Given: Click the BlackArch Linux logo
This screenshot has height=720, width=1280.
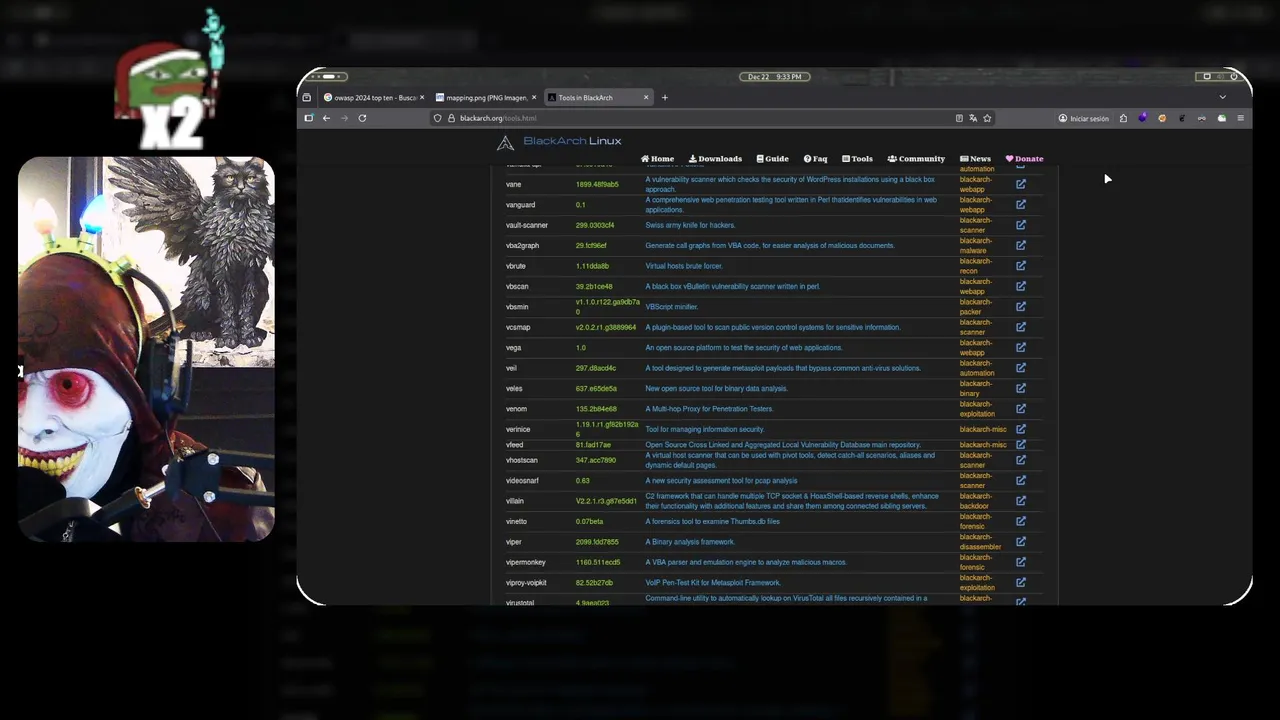Looking at the screenshot, I should 559,142.
